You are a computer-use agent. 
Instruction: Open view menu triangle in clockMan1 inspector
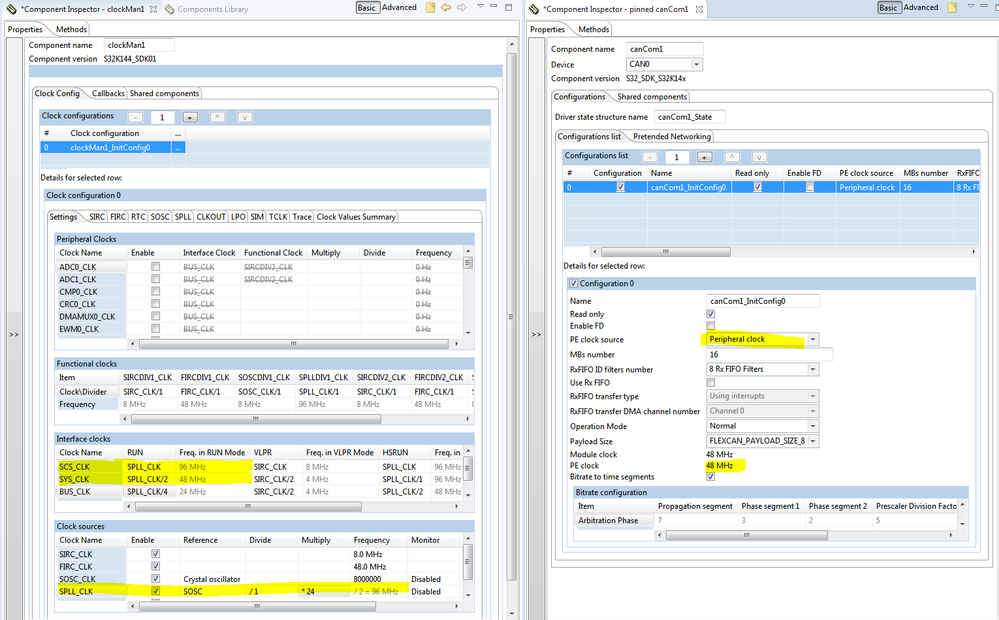click(480, 6)
